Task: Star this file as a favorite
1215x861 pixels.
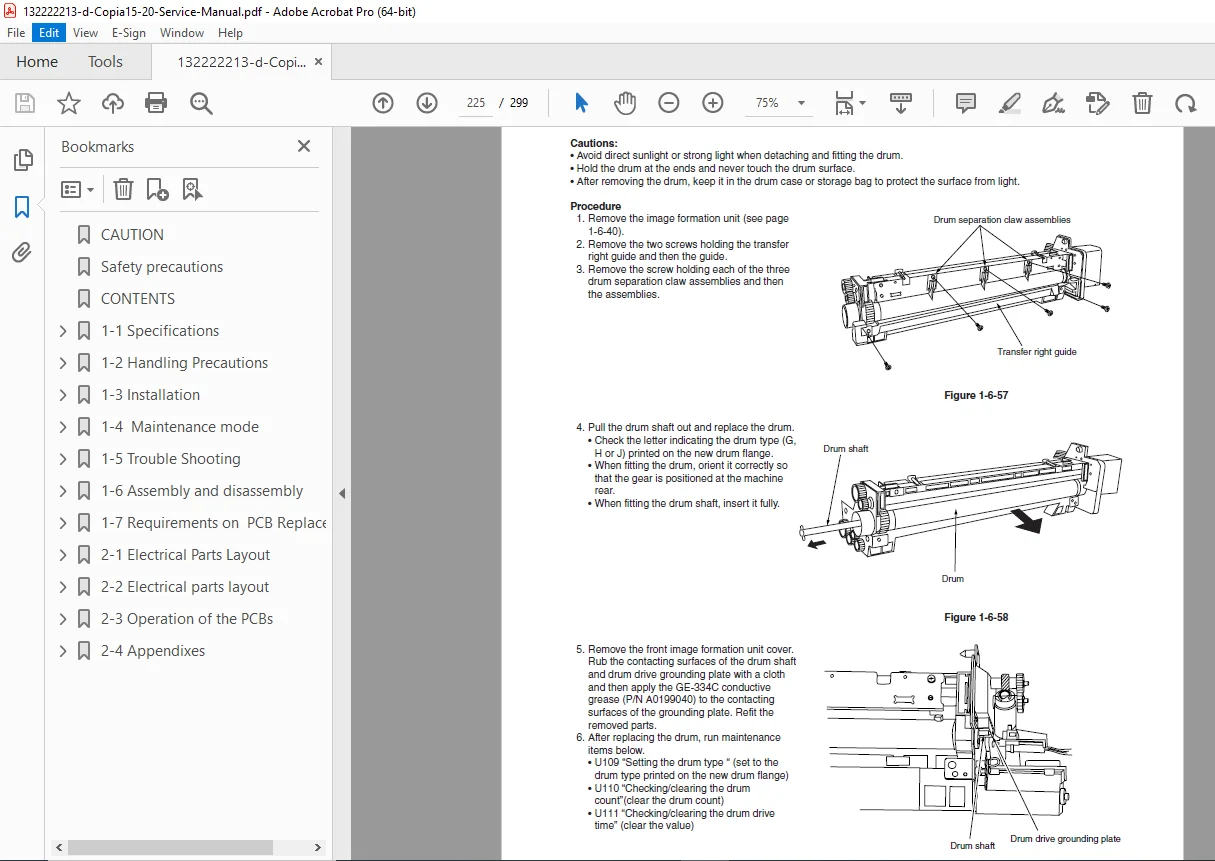Action: click(69, 103)
